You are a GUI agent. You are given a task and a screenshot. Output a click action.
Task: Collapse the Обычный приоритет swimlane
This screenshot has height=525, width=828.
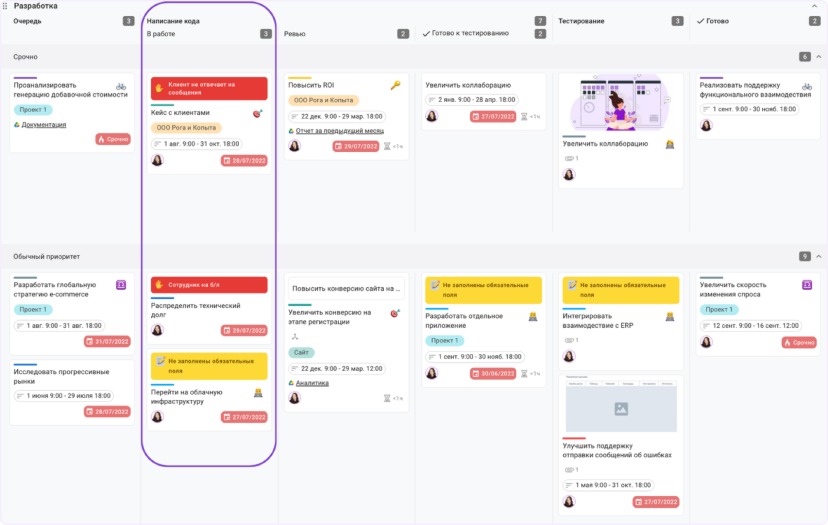[818, 256]
